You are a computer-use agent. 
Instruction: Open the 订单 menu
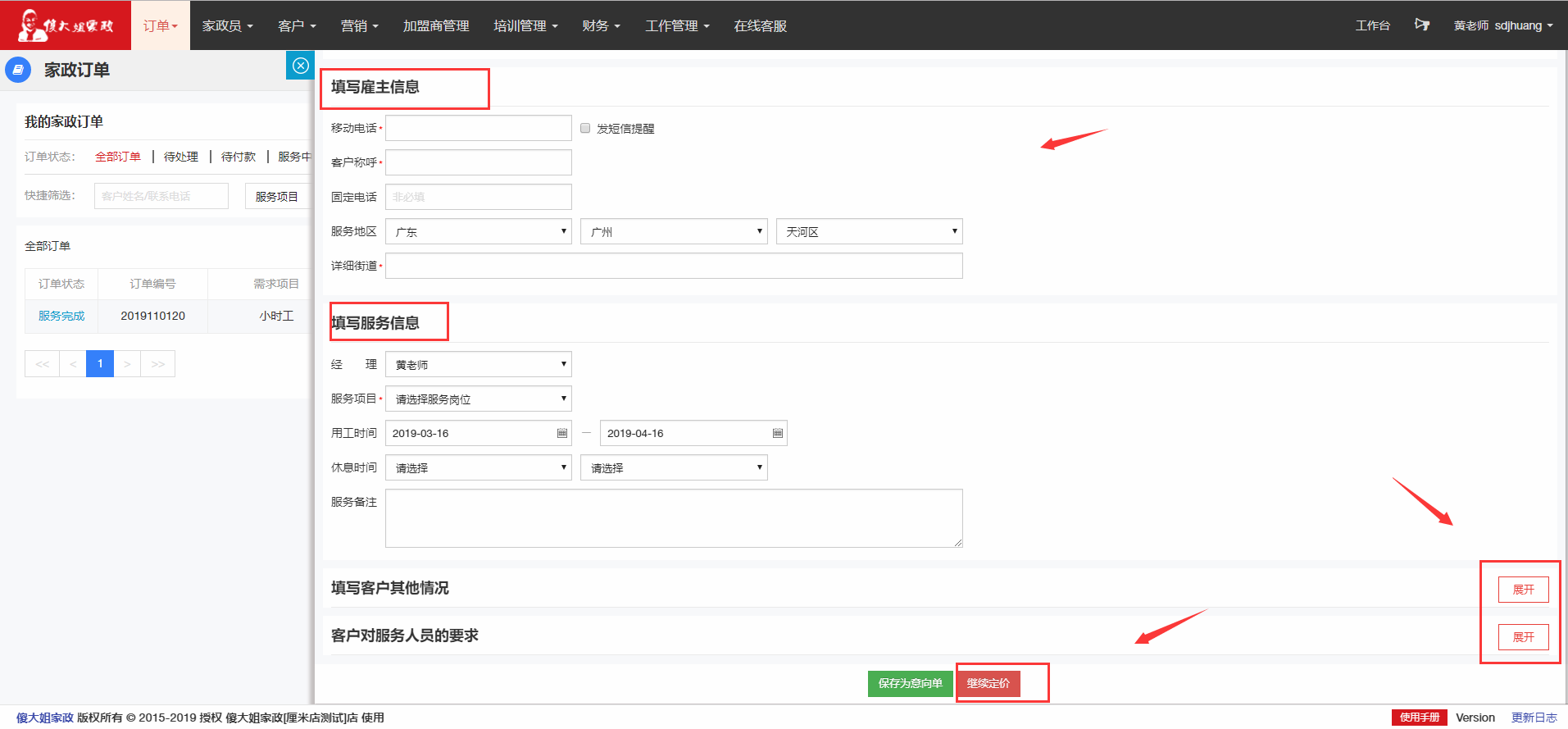coord(161,25)
